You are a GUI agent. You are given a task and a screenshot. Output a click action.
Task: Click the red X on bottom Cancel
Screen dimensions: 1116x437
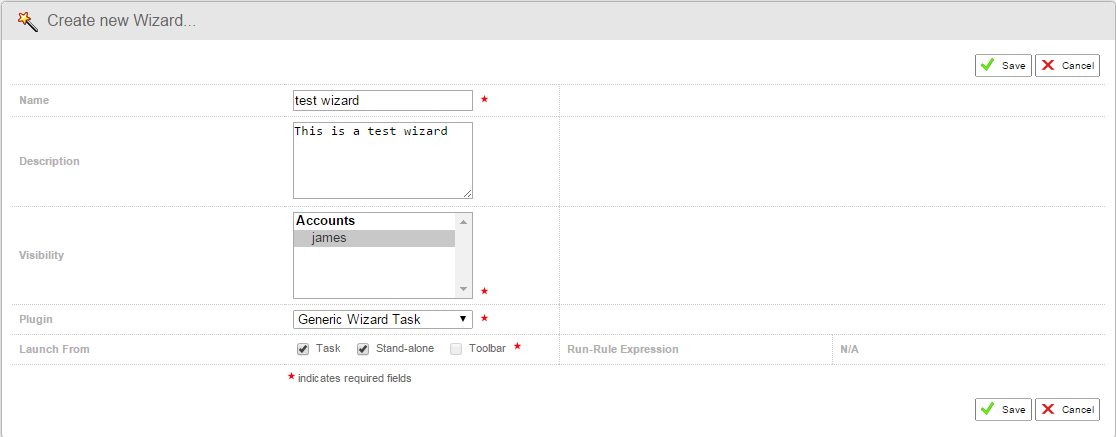pos(1048,409)
